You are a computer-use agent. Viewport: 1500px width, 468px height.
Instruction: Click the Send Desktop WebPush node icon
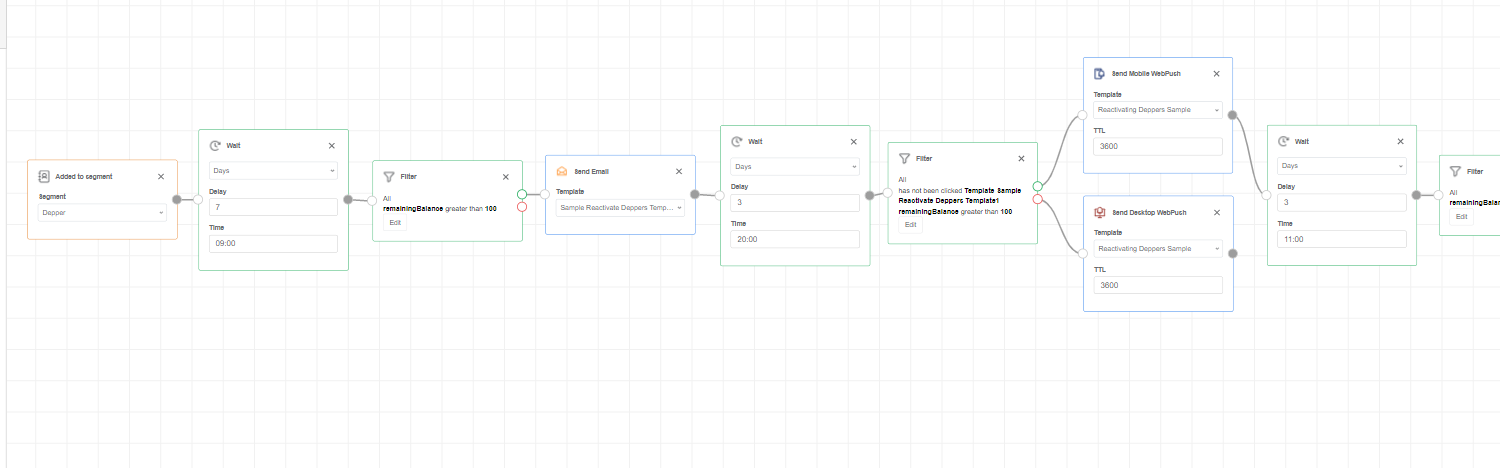[x=1099, y=212]
